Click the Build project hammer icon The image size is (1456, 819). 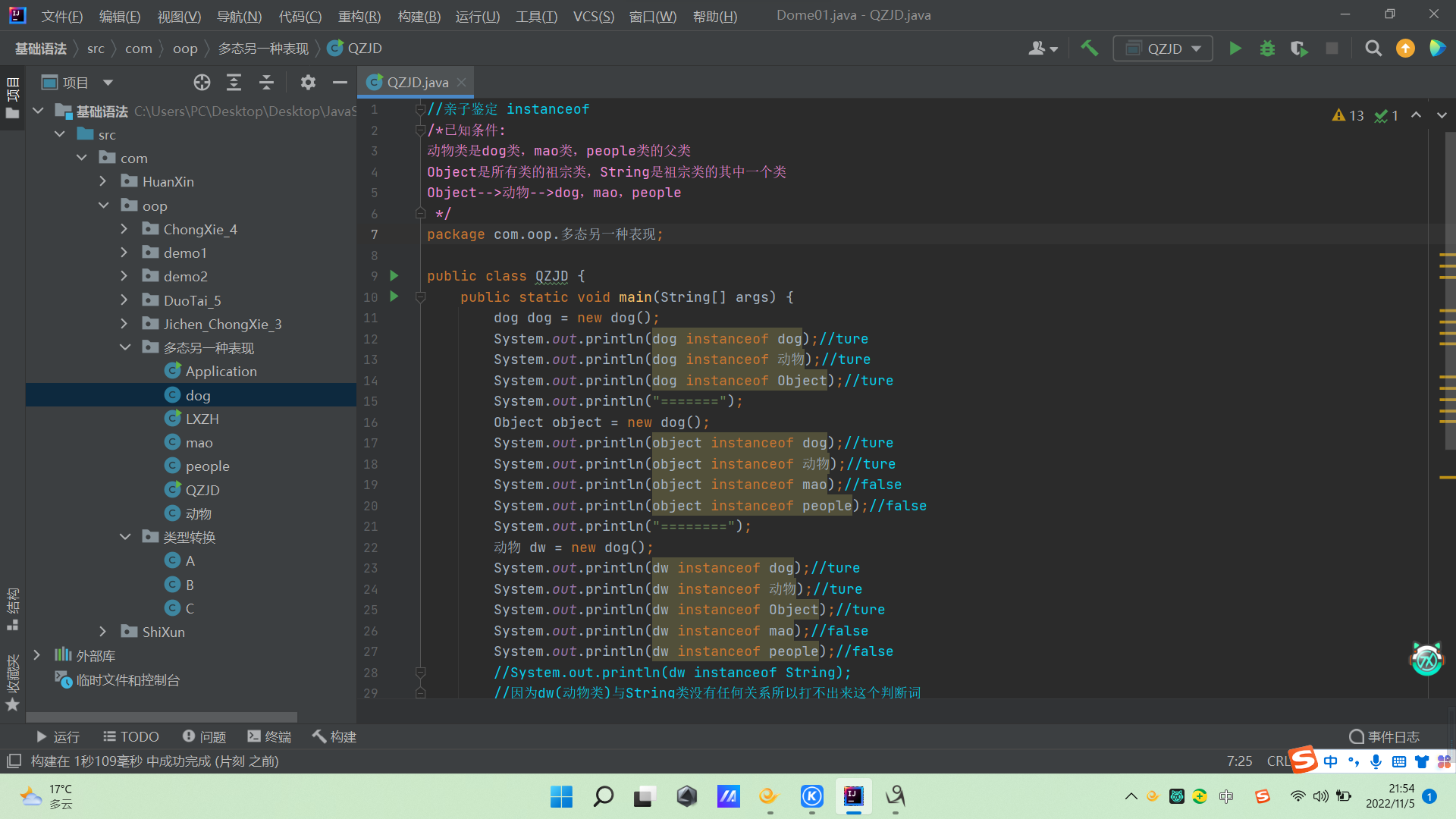tap(1089, 49)
